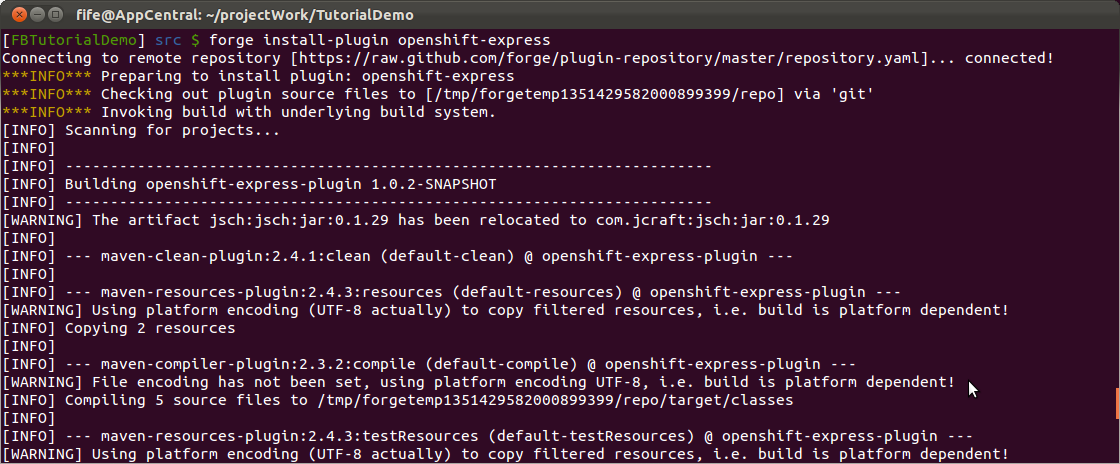Image resolution: width=1120 pixels, height=464 pixels.
Task: Click the testResources plugin line
Action: [x=487, y=436]
